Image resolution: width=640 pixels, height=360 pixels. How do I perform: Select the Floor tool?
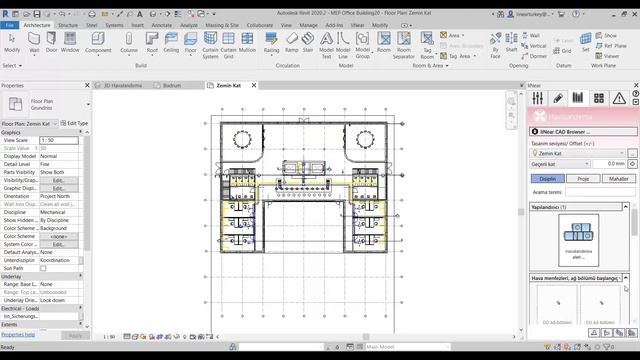(x=191, y=42)
